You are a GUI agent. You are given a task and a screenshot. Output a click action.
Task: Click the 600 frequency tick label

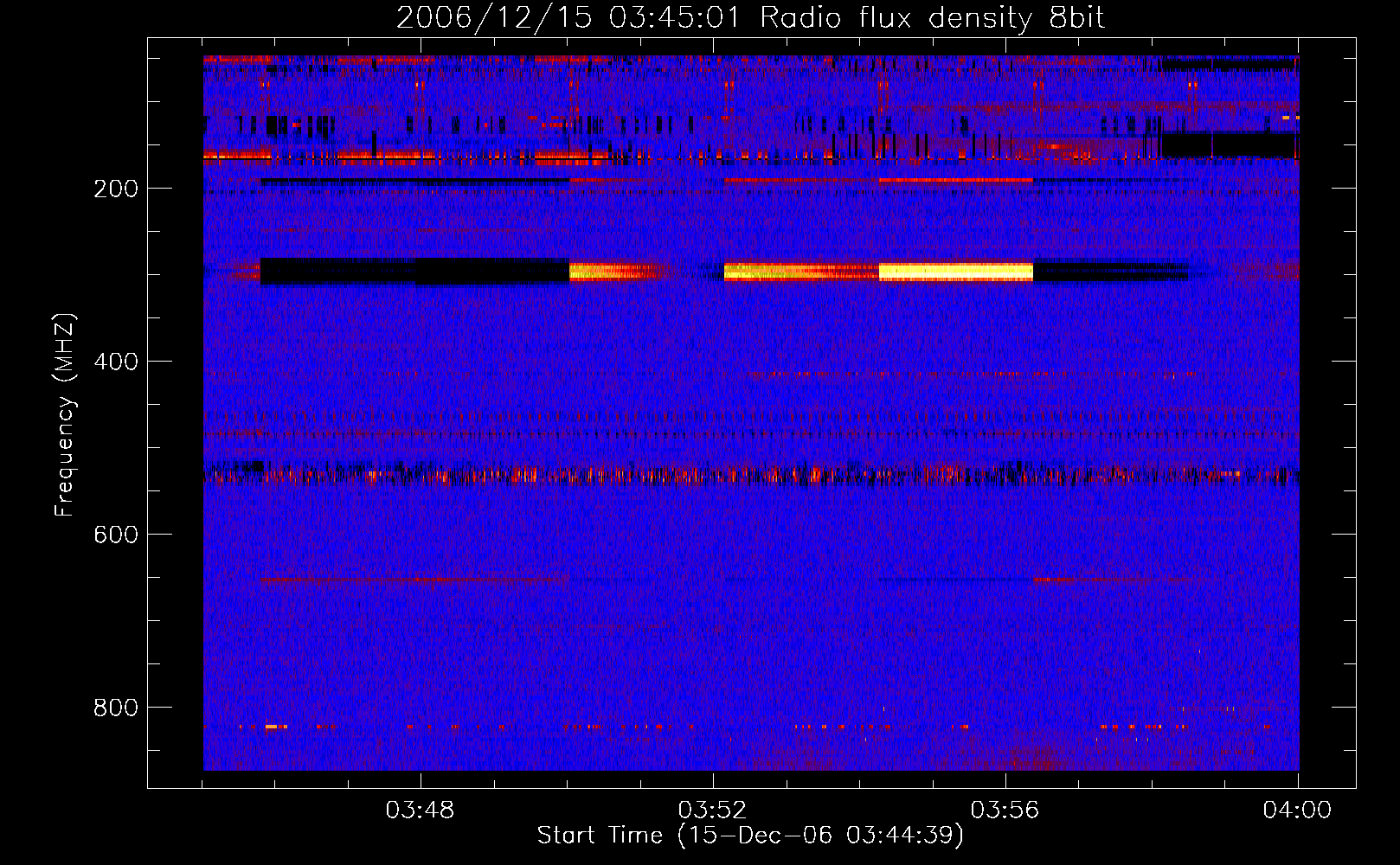116,535
